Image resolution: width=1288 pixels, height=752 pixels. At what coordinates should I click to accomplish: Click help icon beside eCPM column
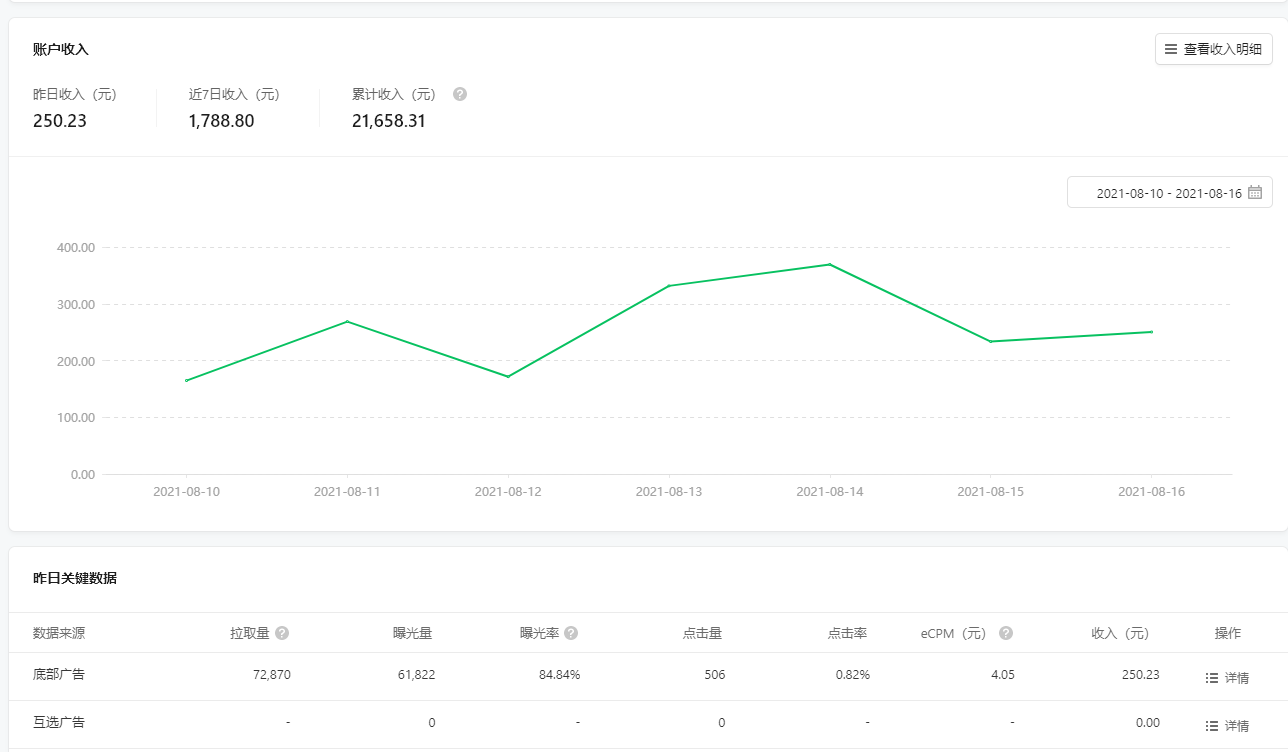(x=1006, y=633)
